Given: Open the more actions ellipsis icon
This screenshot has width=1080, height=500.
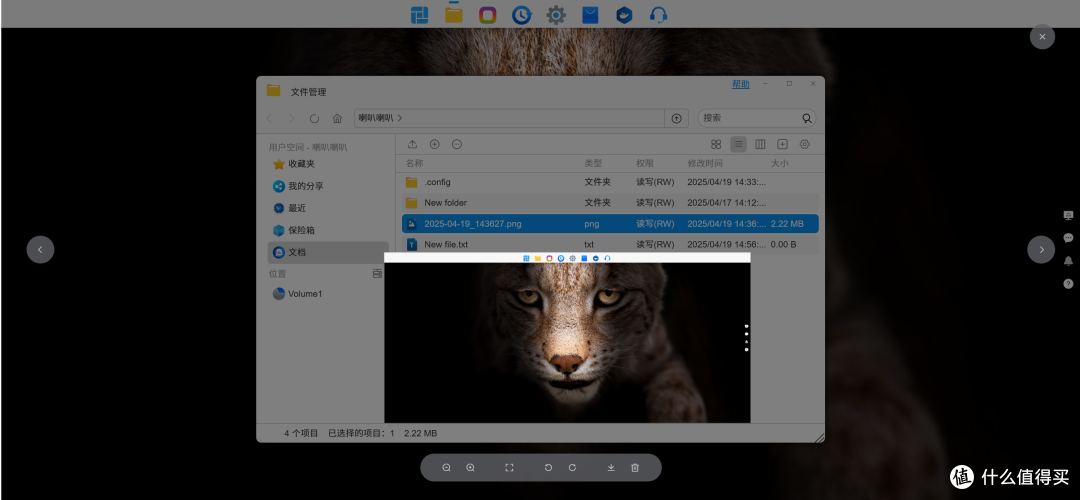Looking at the screenshot, I should click(x=457, y=144).
